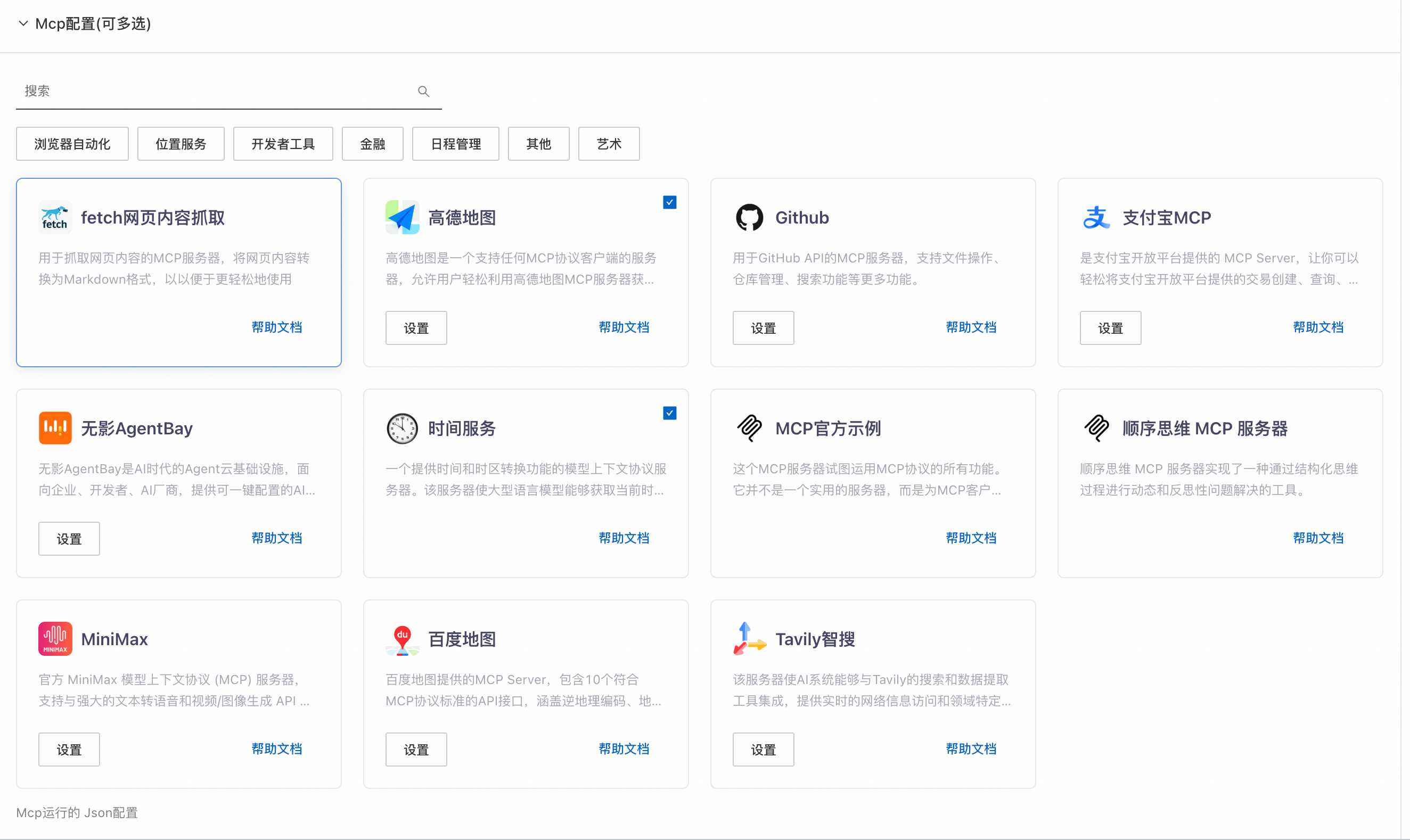This screenshot has height=840, width=1410.
Task: Click the Tavily智搜 arrows icon
Action: [749, 638]
